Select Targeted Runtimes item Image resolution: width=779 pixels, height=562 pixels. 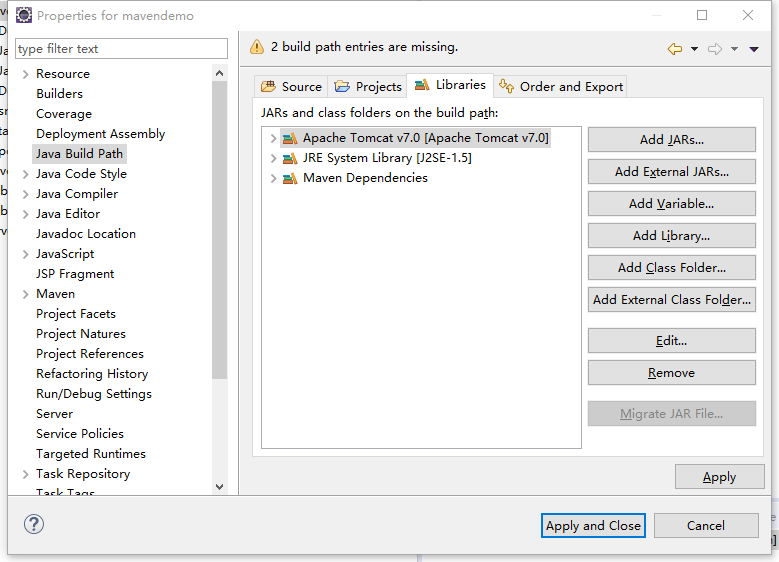[90, 454]
